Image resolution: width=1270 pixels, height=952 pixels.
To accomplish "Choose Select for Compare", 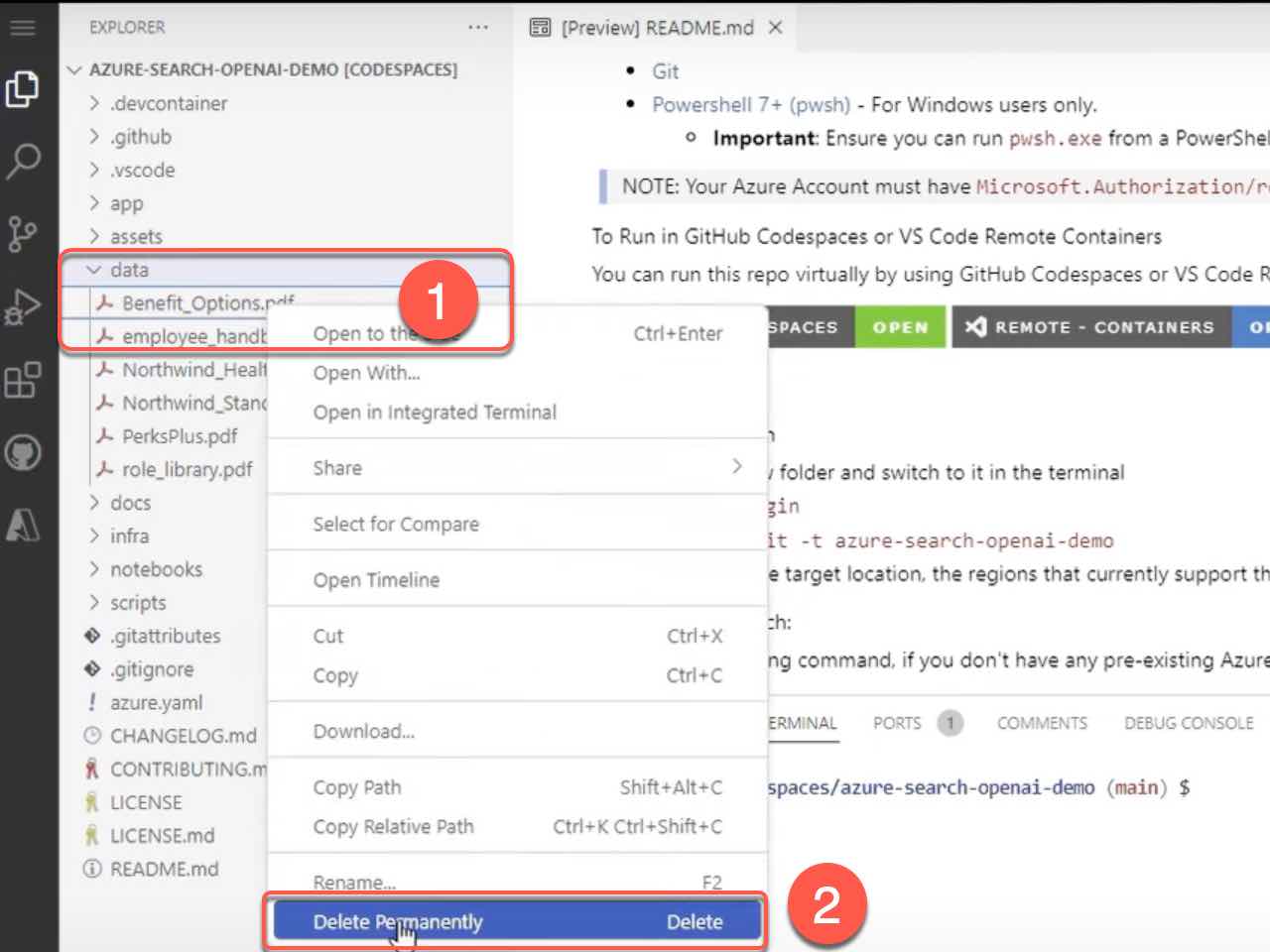I will coord(517,524).
